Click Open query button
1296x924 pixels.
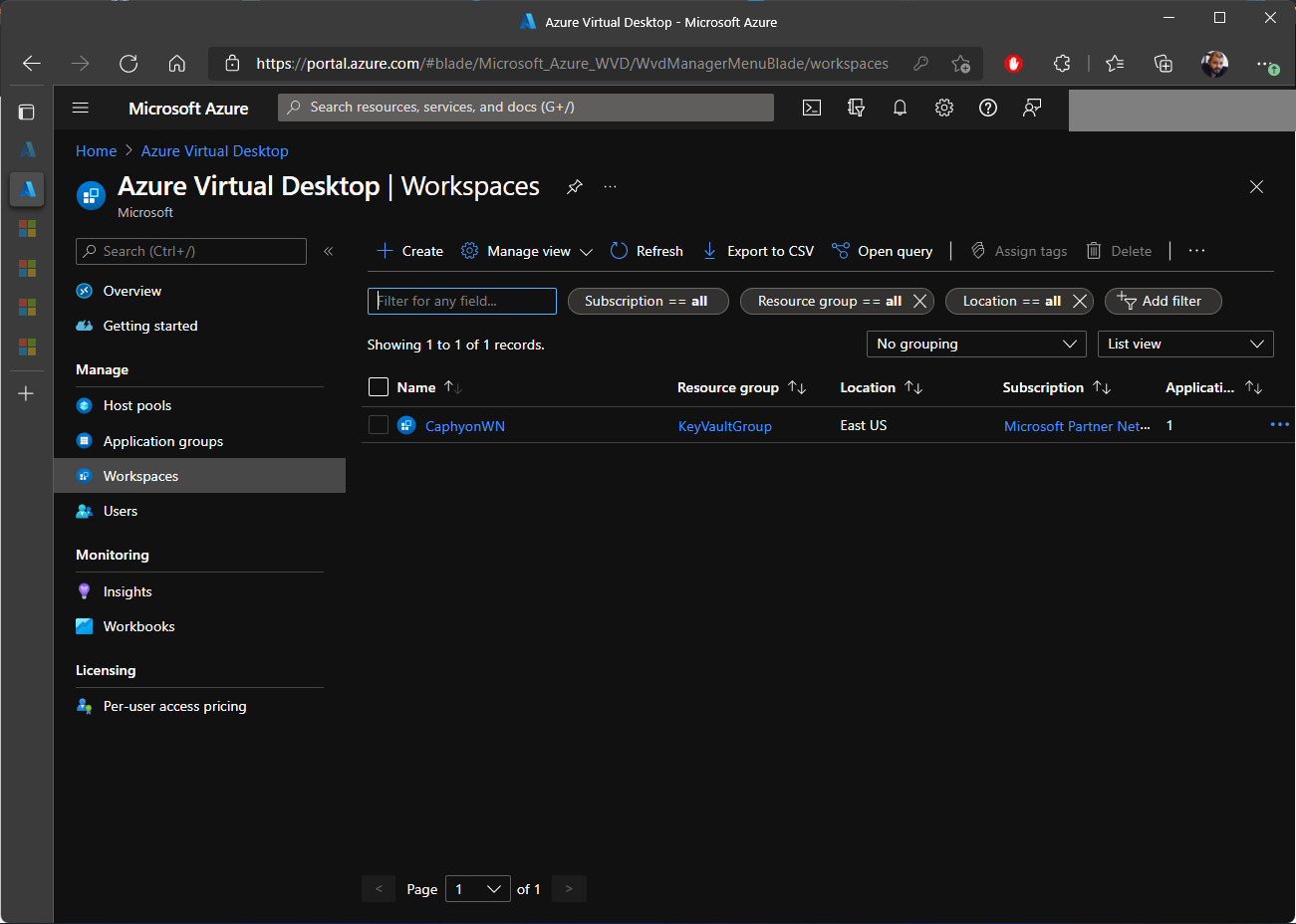click(x=883, y=251)
